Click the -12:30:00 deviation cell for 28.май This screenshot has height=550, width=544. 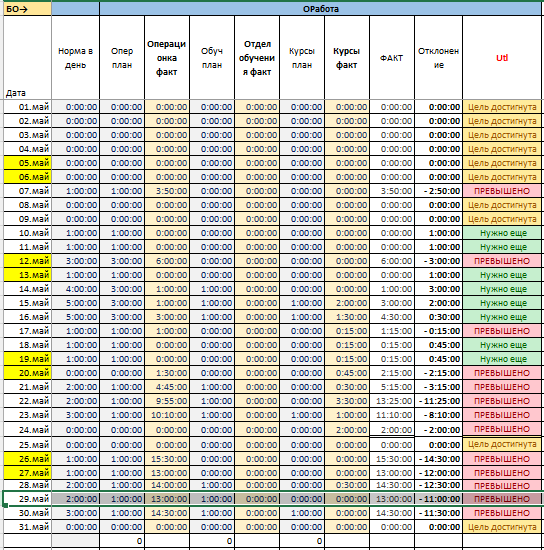point(438,485)
